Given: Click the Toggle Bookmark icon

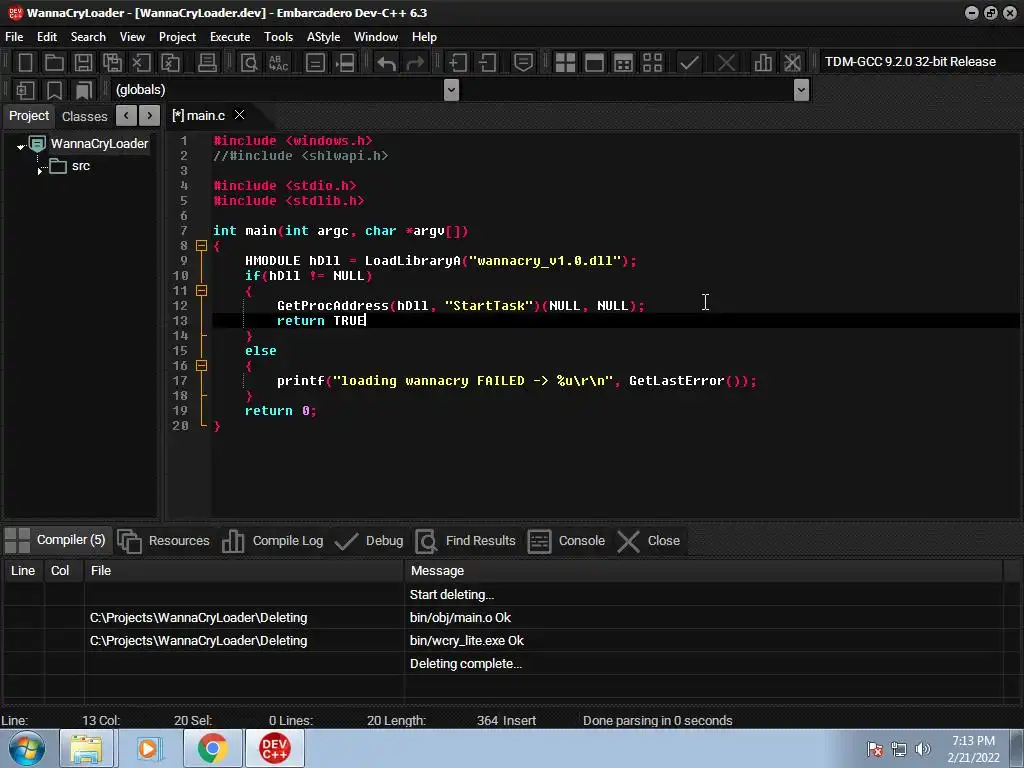Looking at the screenshot, I should tap(54, 90).
